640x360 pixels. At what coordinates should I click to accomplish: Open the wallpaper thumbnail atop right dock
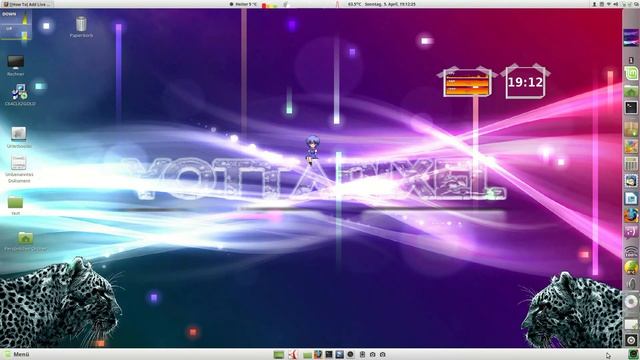(631, 38)
